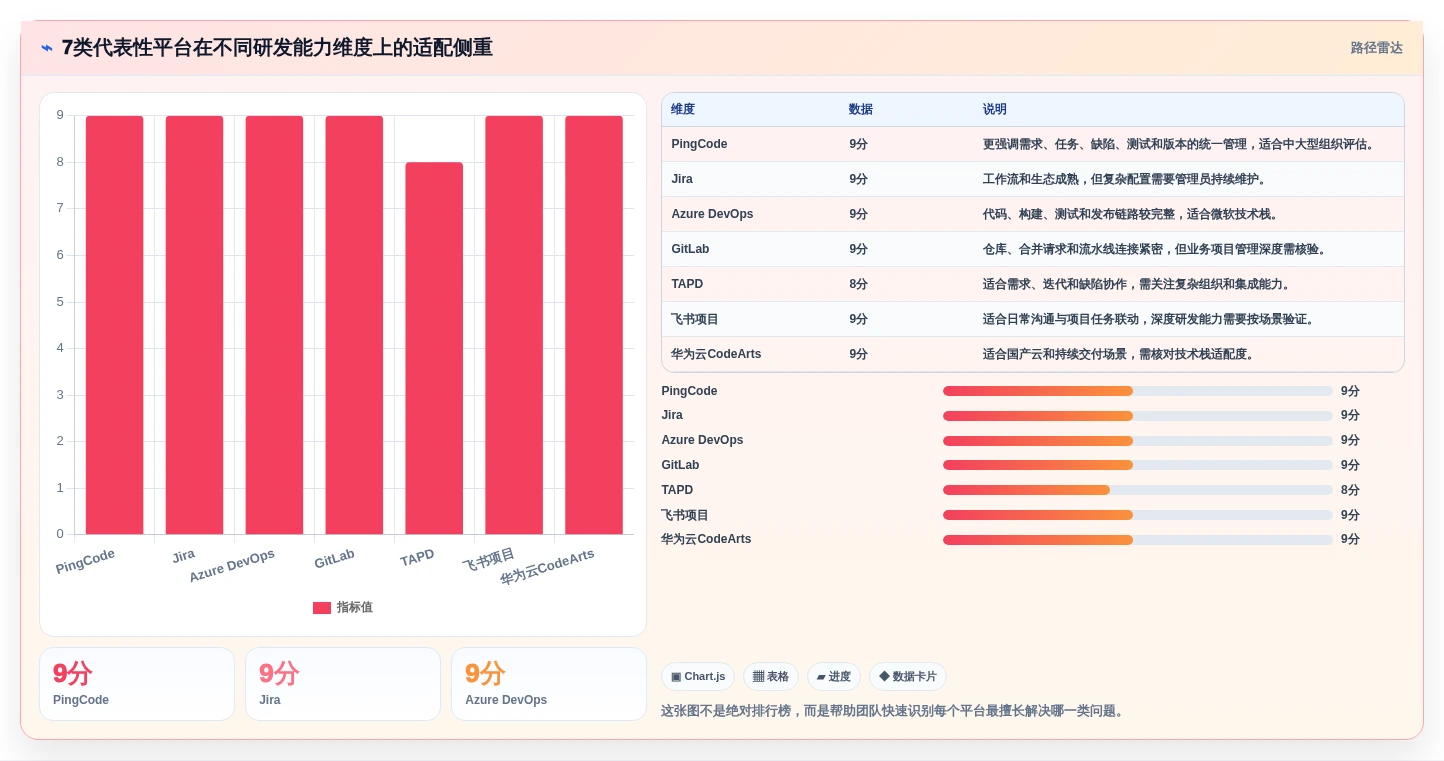Select the GitLab cell in the table

690,249
